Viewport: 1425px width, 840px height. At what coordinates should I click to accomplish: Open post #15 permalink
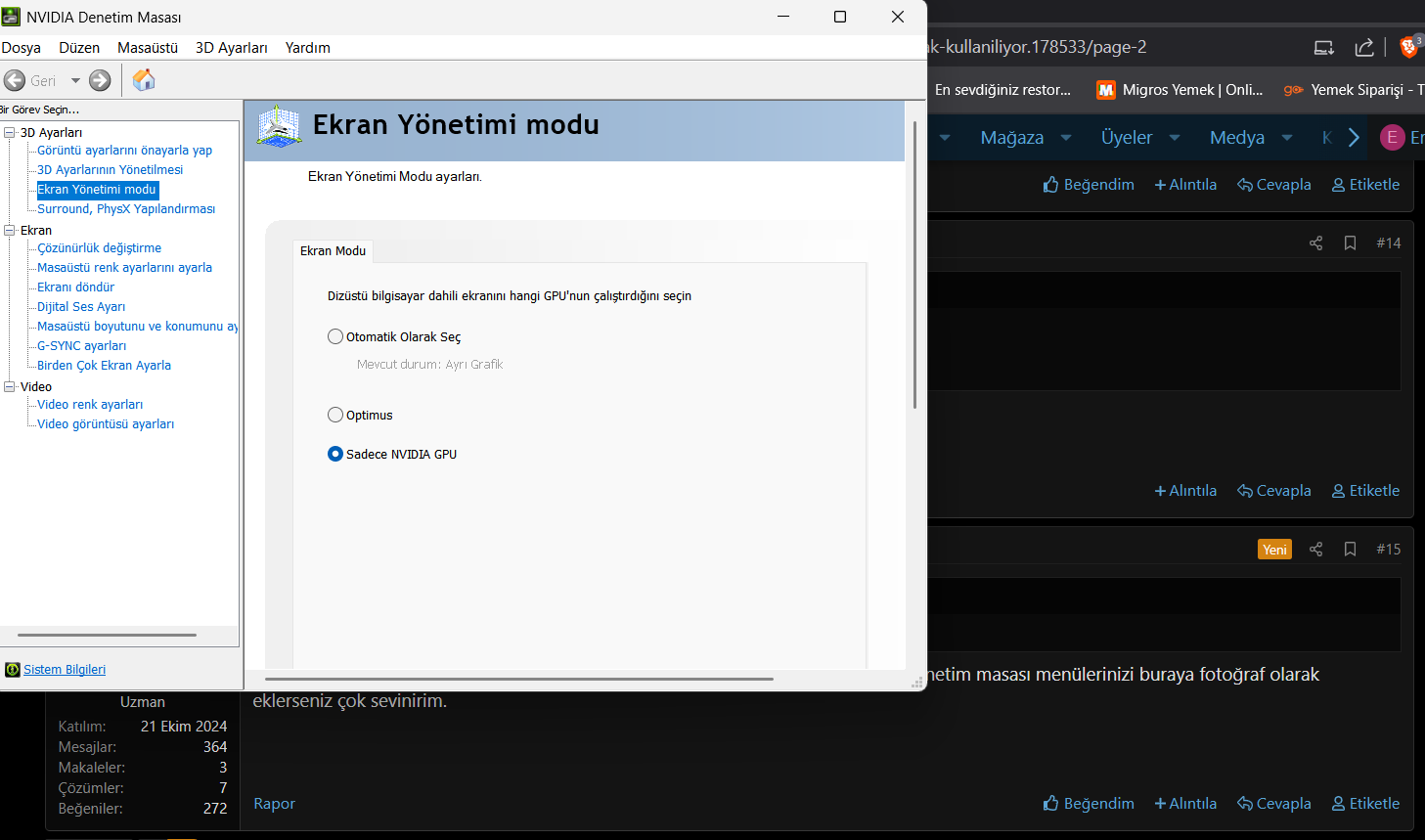tap(1389, 550)
